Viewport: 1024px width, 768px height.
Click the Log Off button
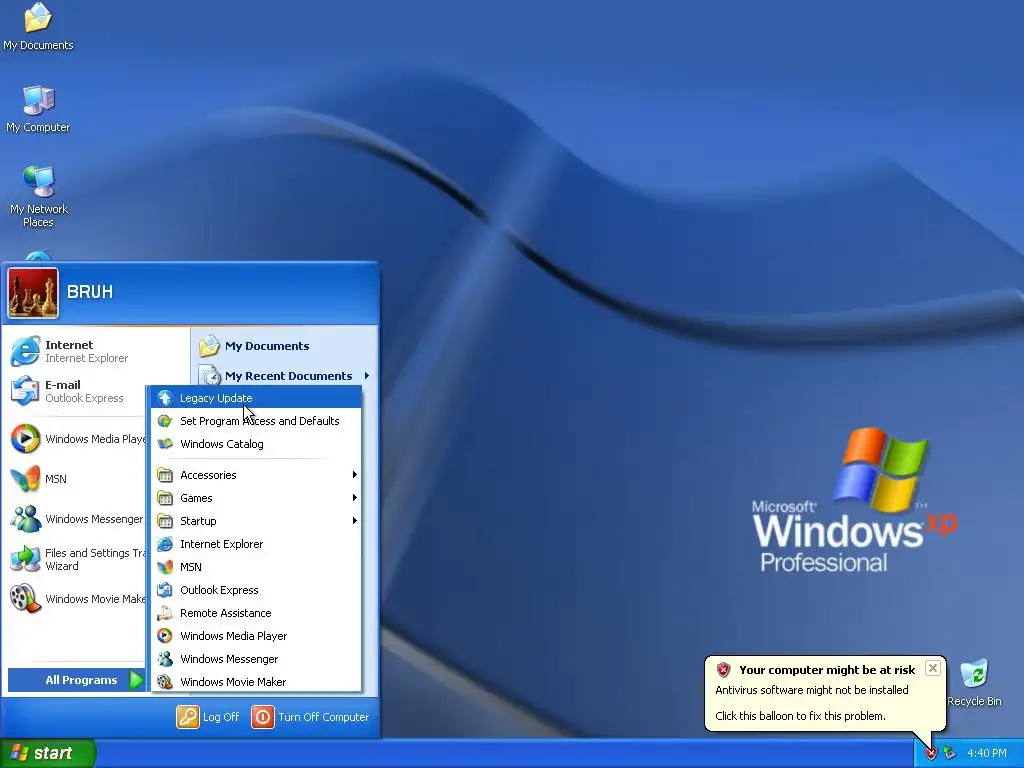(x=208, y=717)
